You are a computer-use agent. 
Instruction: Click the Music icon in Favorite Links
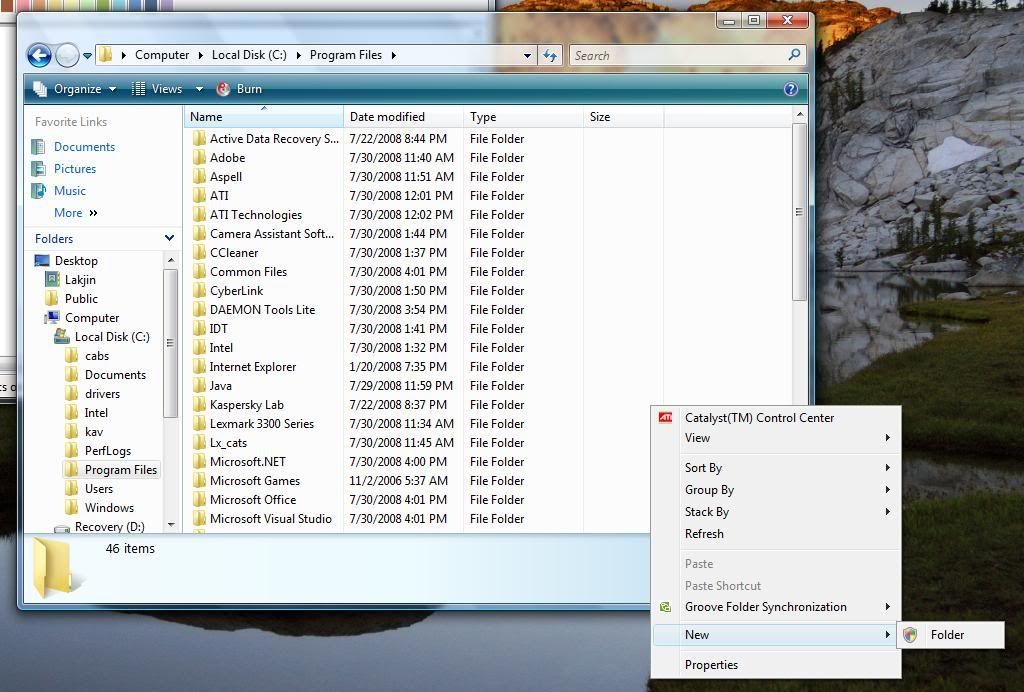tap(39, 191)
